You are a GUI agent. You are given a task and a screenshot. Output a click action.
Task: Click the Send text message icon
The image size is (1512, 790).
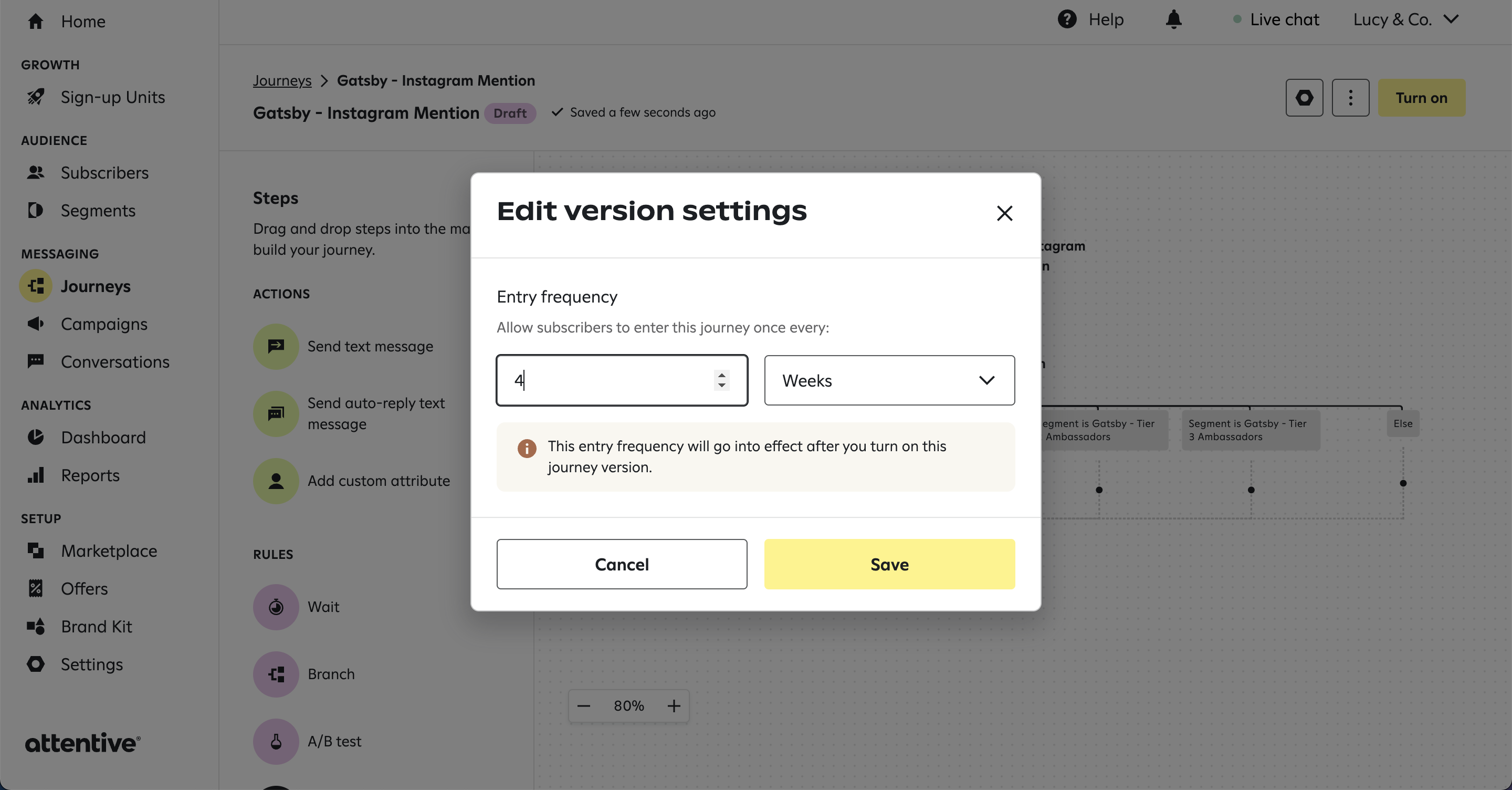276,346
